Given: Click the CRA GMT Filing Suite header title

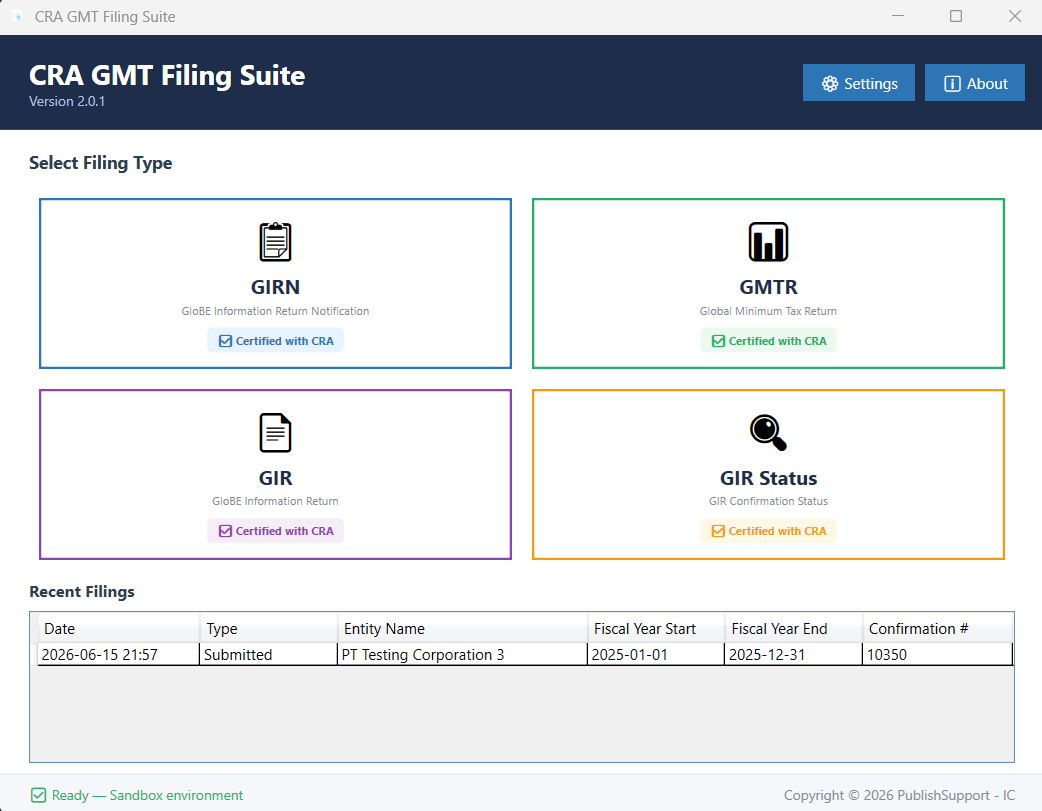Looking at the screenshot, I should pos(167,75).
